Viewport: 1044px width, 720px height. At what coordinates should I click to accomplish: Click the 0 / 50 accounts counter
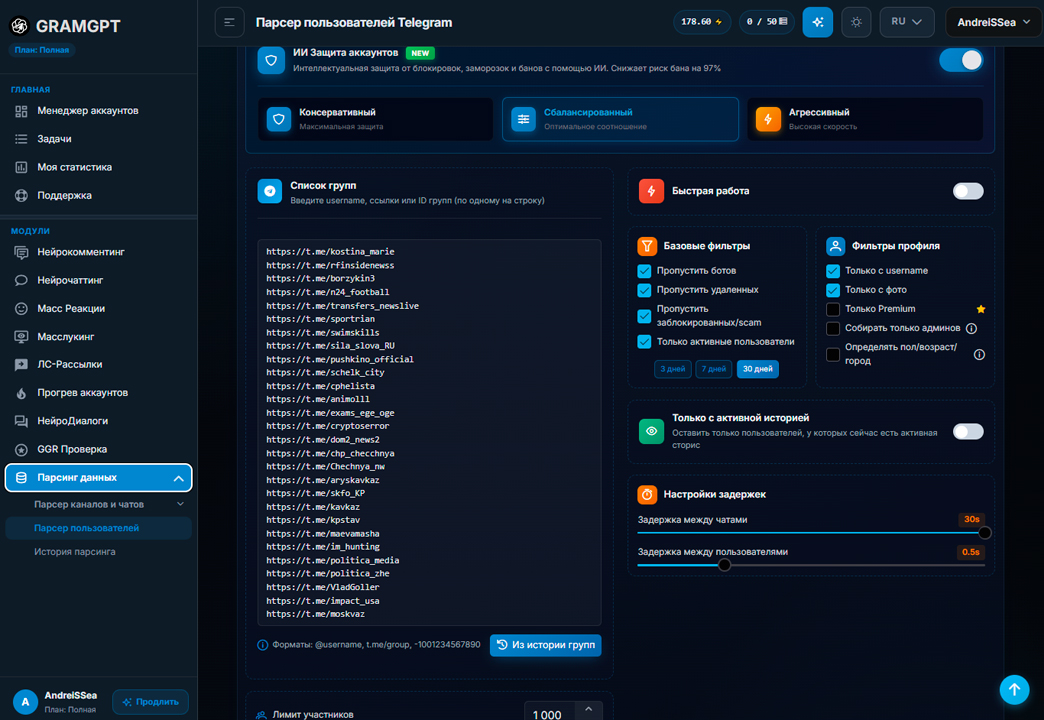tap(766, 22)
